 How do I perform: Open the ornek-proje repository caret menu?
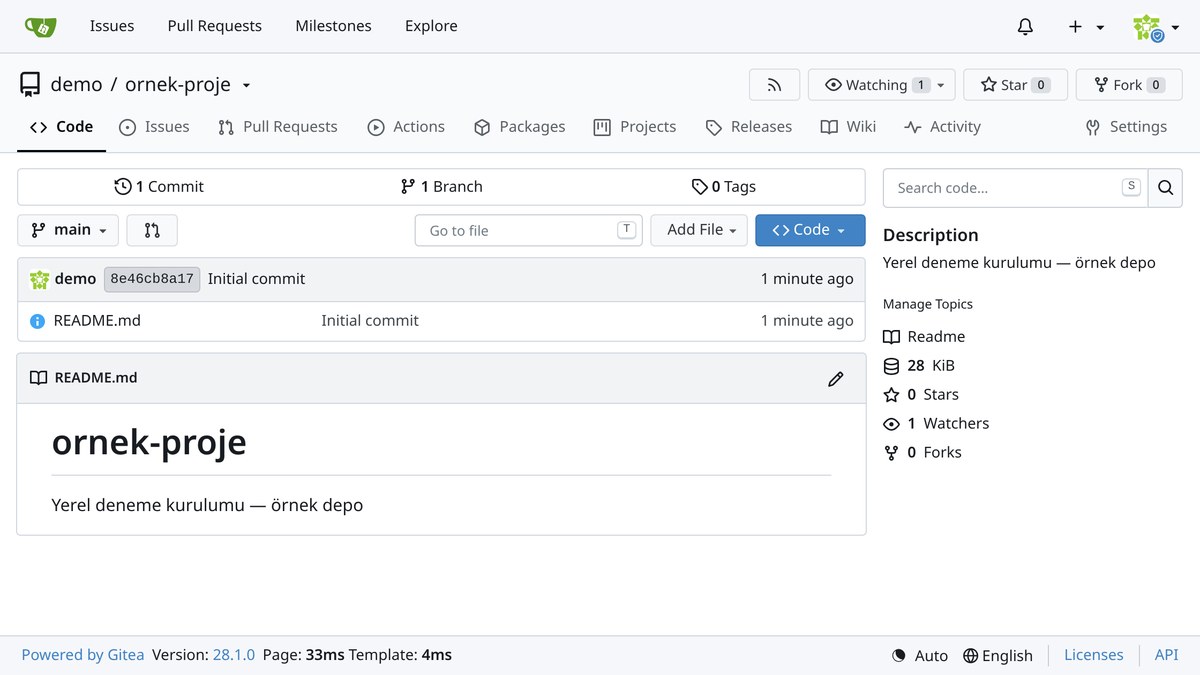[x=247, y=85]
